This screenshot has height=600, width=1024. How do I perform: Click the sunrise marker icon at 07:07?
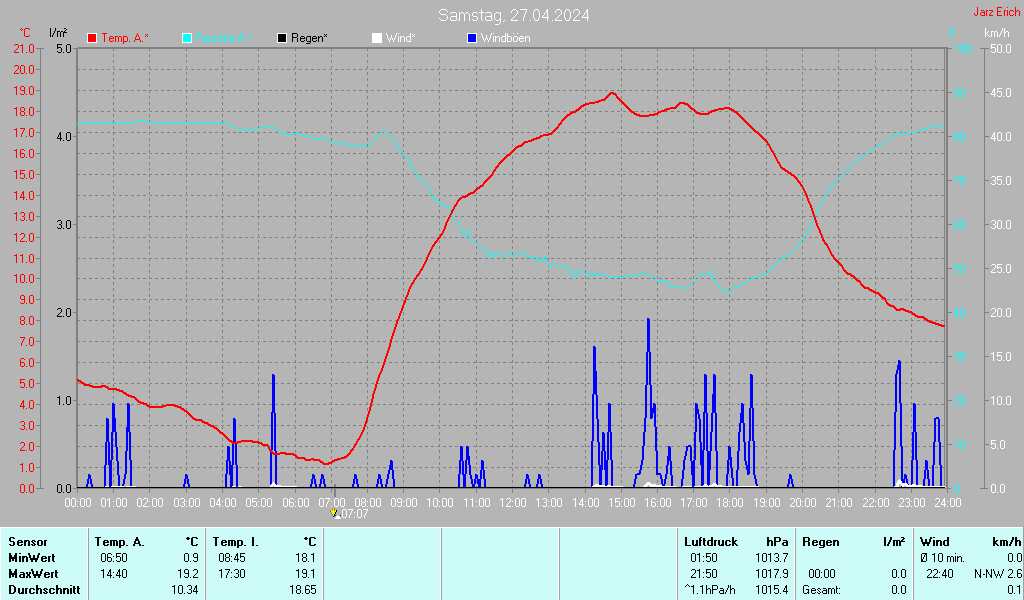[336, 513]
